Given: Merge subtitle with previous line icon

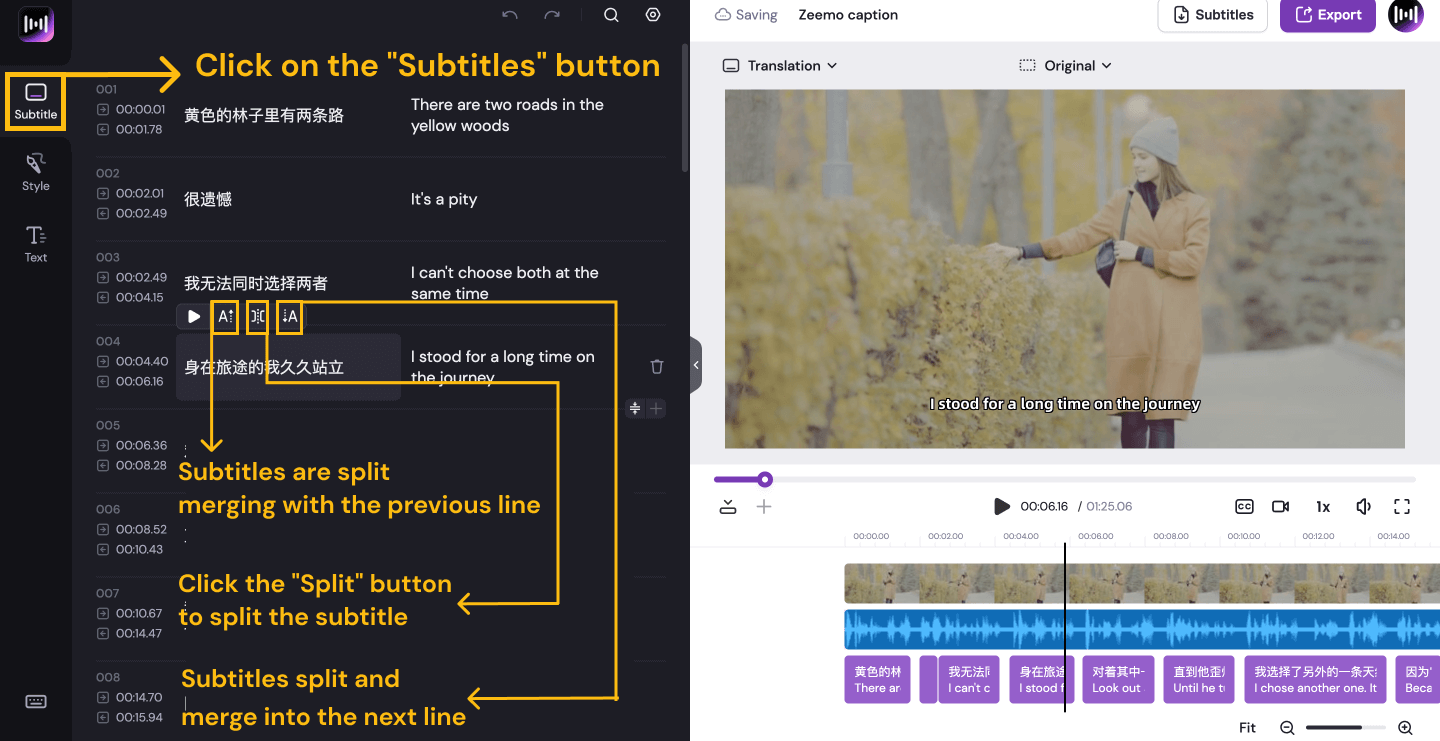Looking at the screenshot, I should pos(226,317).
